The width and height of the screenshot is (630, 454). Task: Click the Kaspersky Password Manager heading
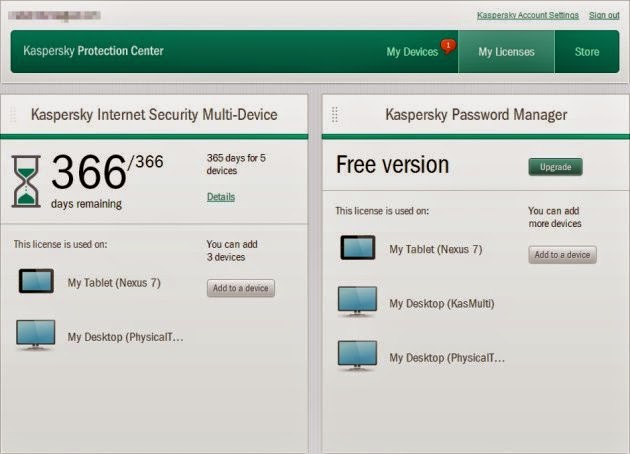[x=476, y=115]
